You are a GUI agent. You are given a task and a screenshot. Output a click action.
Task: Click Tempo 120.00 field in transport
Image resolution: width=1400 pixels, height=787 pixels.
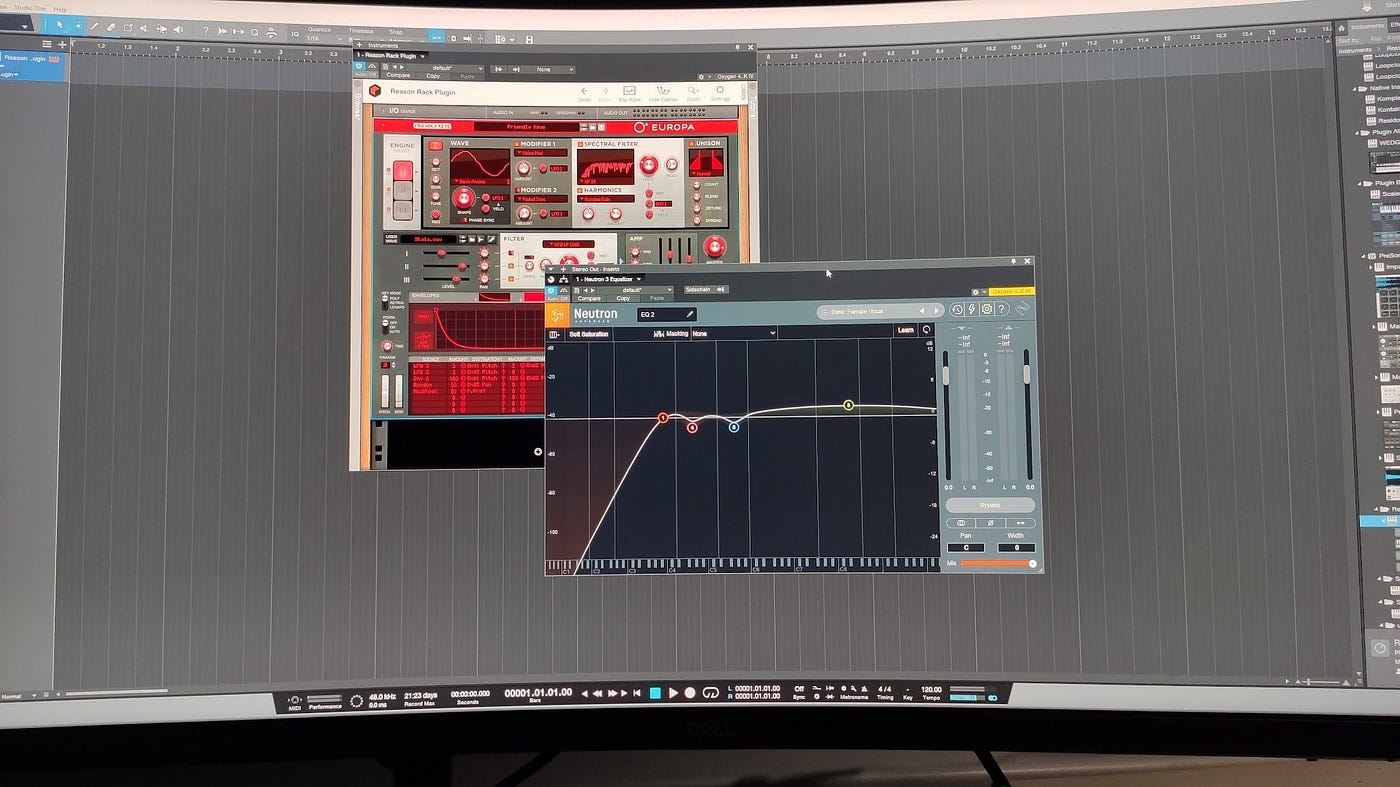tap(931, 689)
